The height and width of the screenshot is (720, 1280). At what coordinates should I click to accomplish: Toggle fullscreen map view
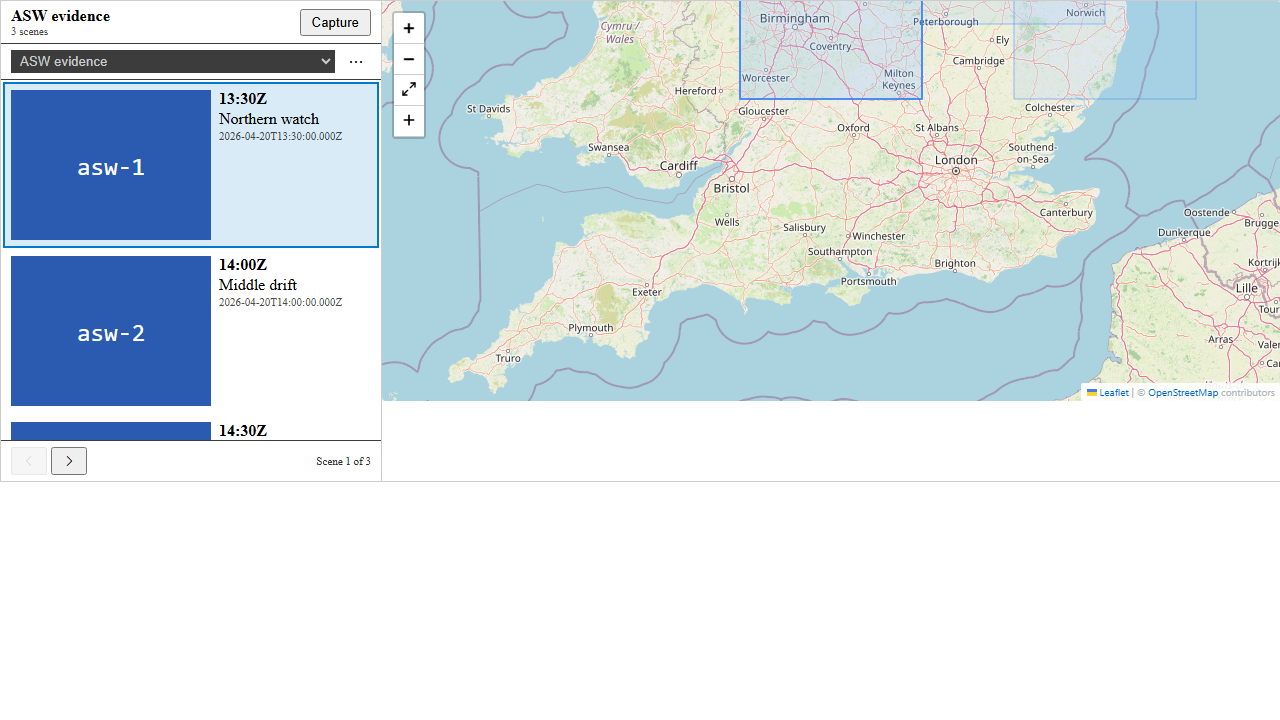pyautogui.click(x=409, y=90)
